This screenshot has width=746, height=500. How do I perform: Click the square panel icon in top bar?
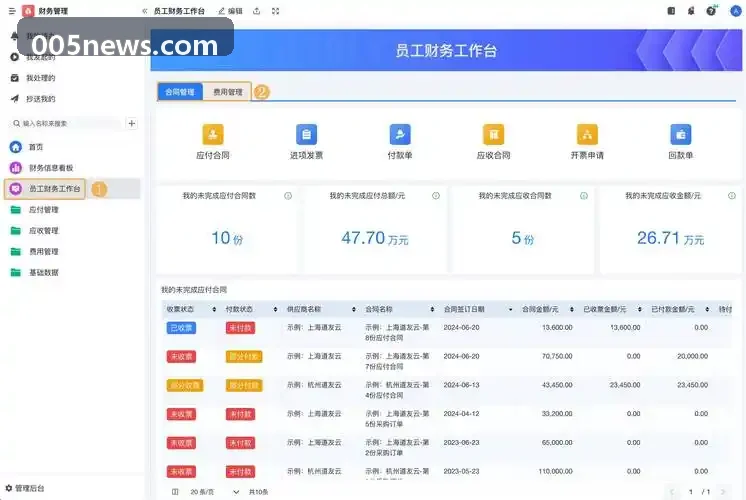point(671,11)
